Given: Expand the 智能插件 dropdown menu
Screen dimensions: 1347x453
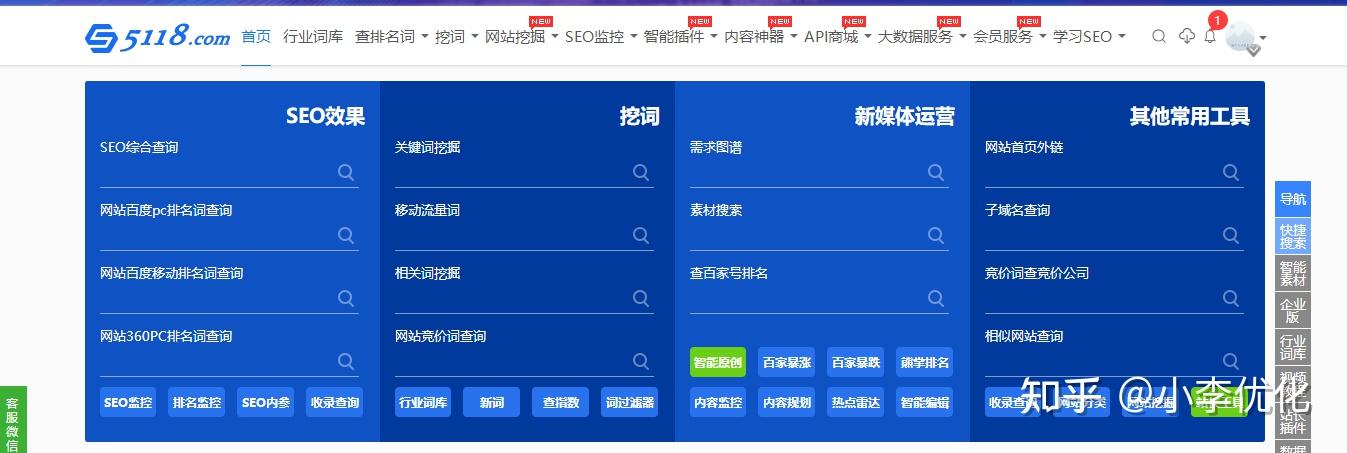Looking at the screenshot, I should [x=681, y=36].
